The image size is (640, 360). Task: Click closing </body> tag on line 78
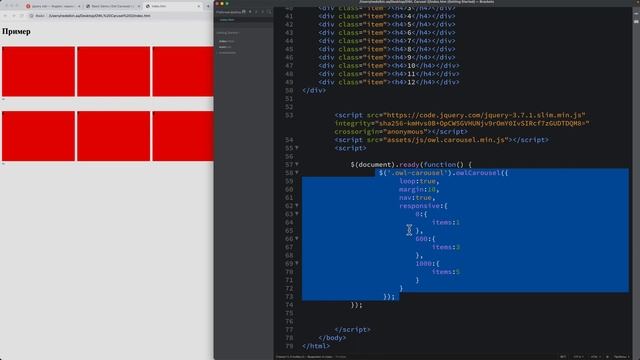point(332,338)
